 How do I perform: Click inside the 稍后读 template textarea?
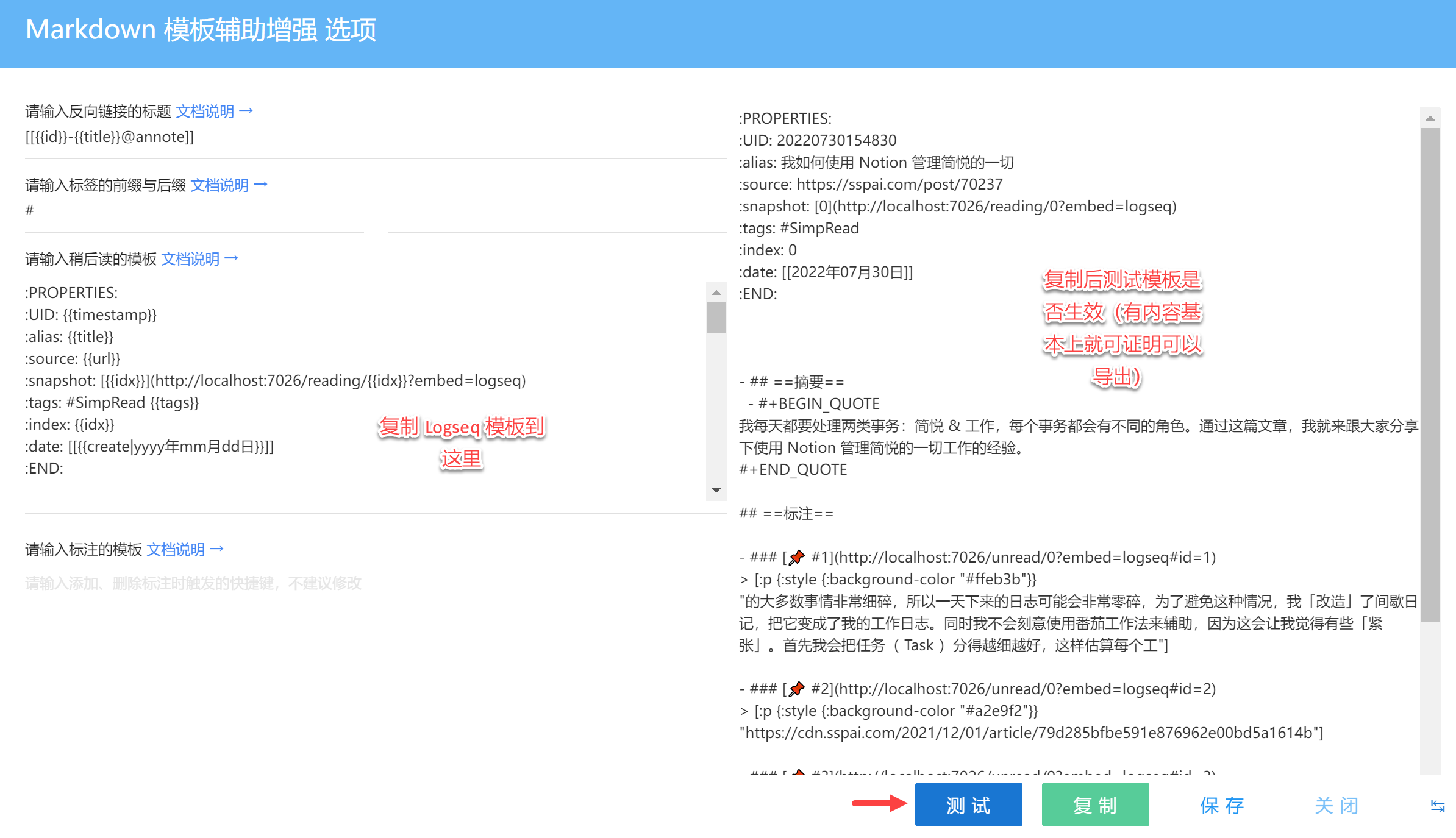[365, 391]
